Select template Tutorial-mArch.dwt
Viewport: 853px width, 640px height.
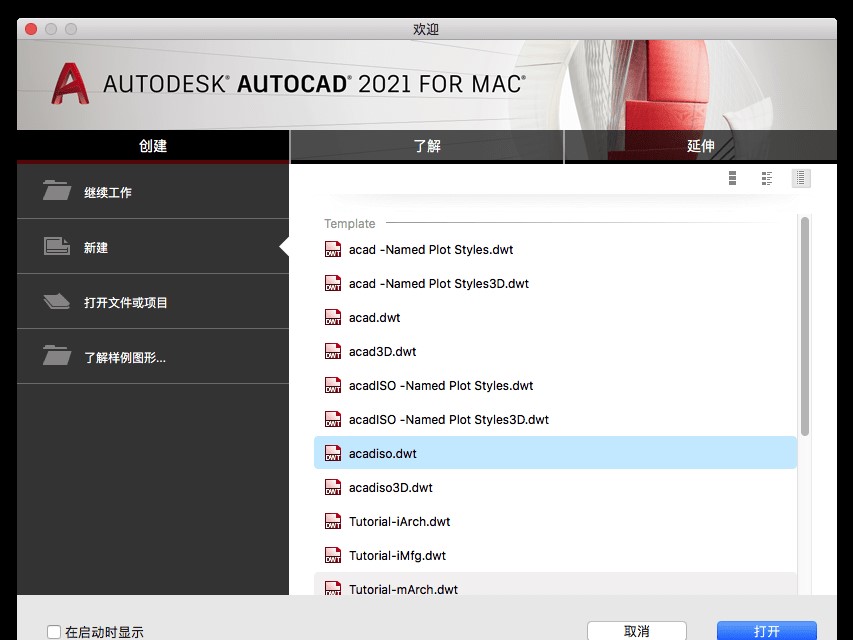pos(555,584)
